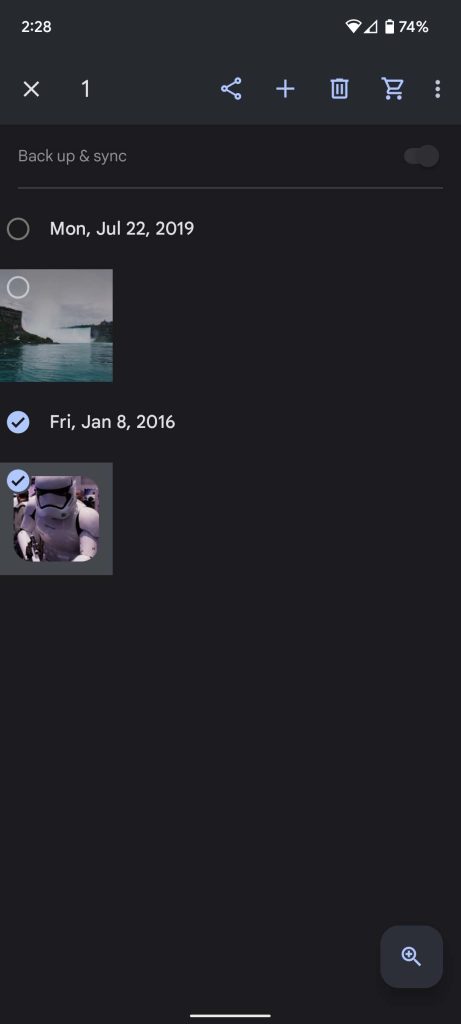The height and width of the screenshot is (1024, 461).
Task: Tap the selected count number 1
Action: pyautogui.click(x=86, y=89)
